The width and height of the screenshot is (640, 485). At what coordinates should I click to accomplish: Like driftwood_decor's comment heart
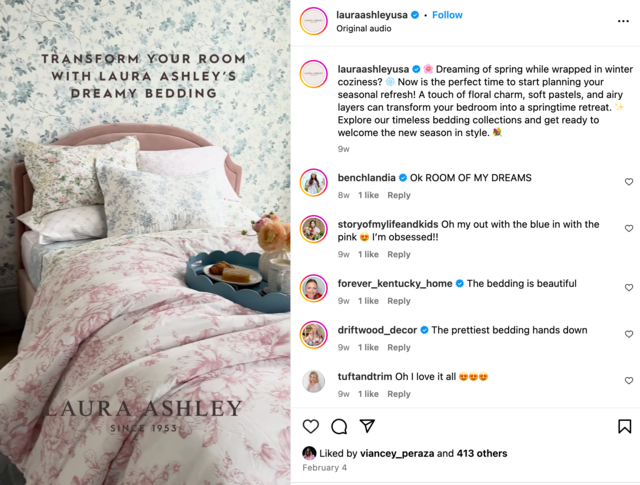629,334
